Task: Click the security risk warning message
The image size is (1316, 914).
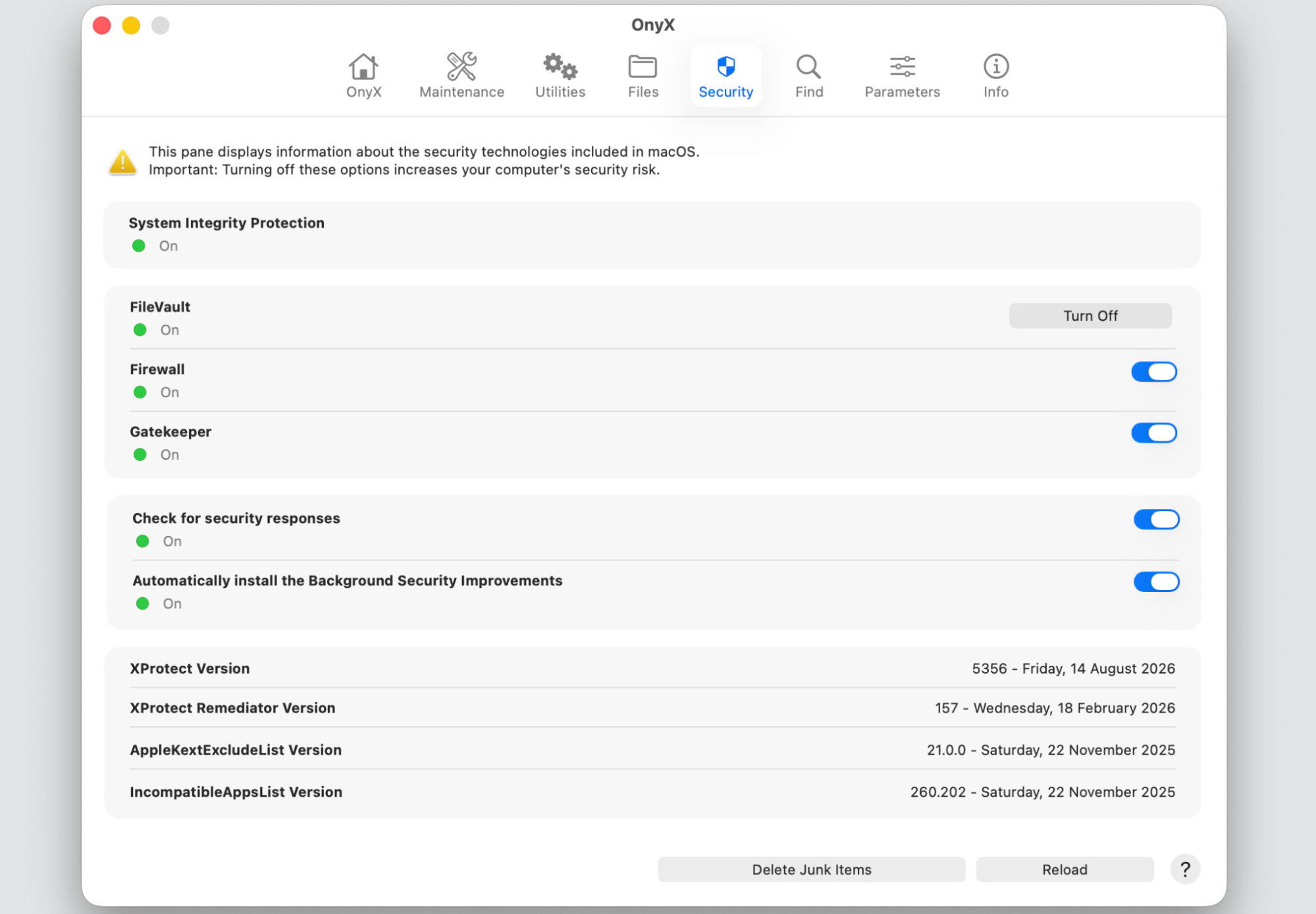Action: (424, 161)
